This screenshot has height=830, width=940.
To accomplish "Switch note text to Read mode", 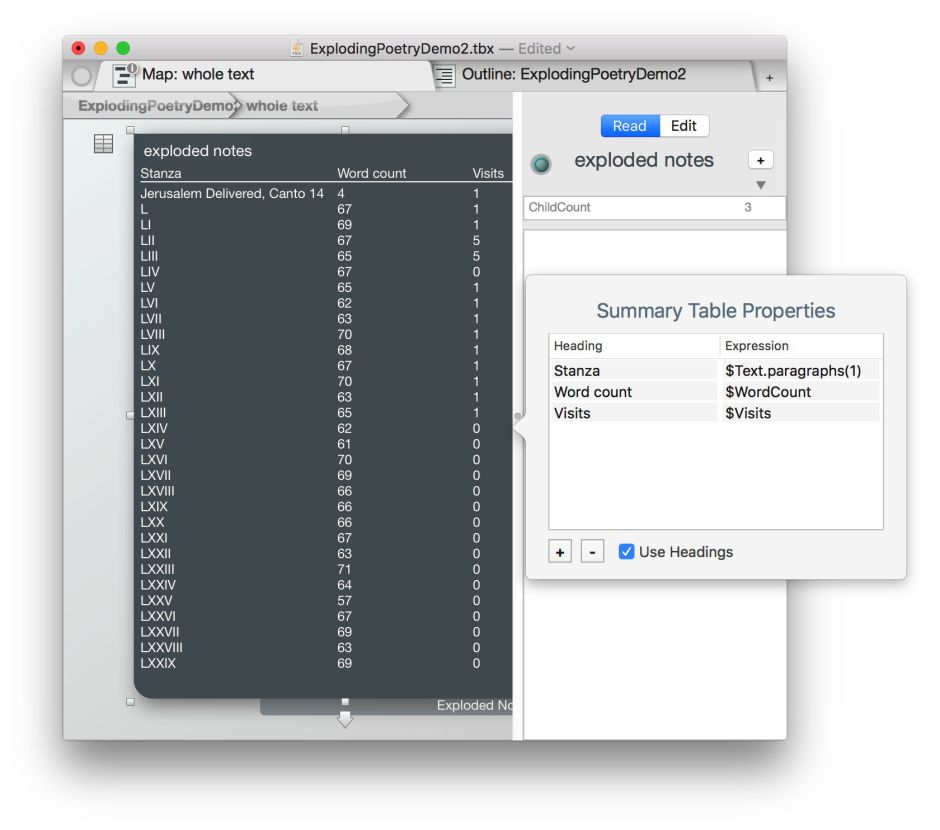I will 630,126.
